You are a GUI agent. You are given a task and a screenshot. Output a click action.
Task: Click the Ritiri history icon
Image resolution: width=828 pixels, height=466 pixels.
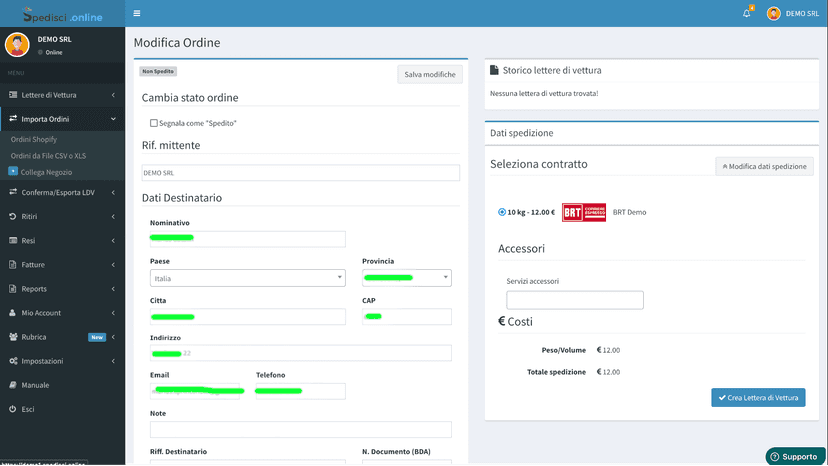pos(13,217)
